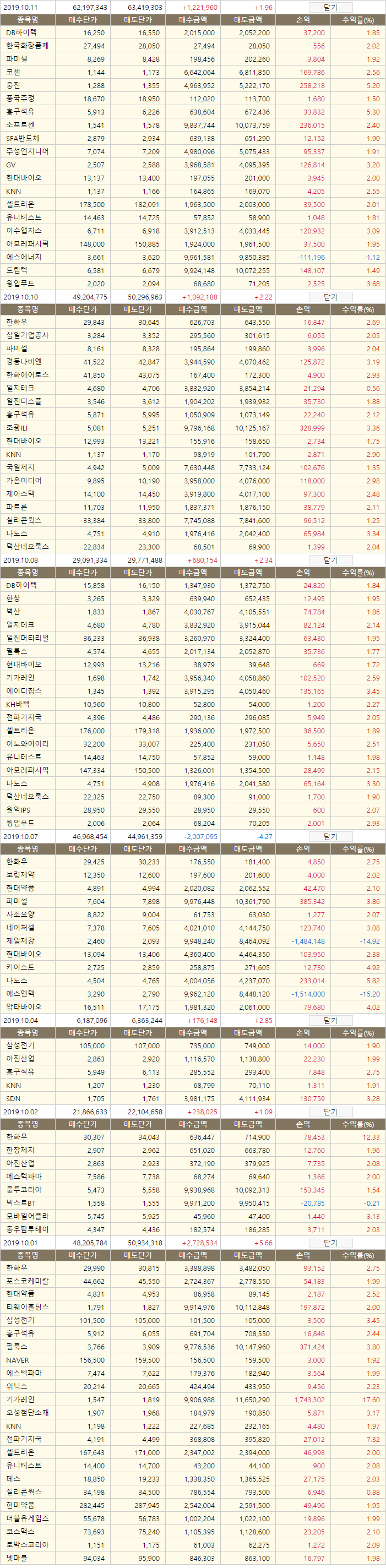Click the 가온미디어 stock name
Viewport: 386px width, 1568px height.
(x=24, y=480)
